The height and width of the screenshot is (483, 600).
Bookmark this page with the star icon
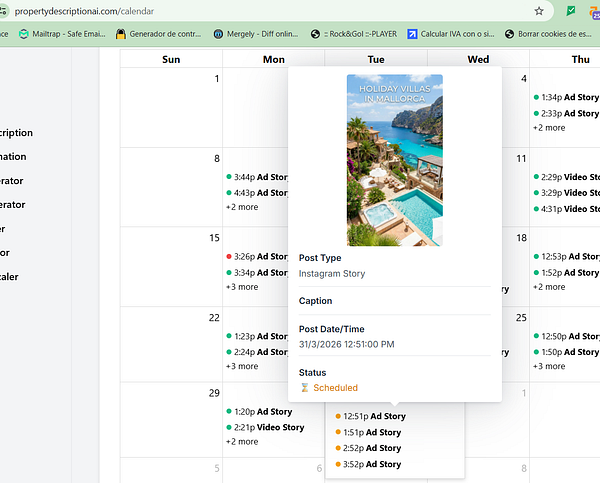(539, 11)
